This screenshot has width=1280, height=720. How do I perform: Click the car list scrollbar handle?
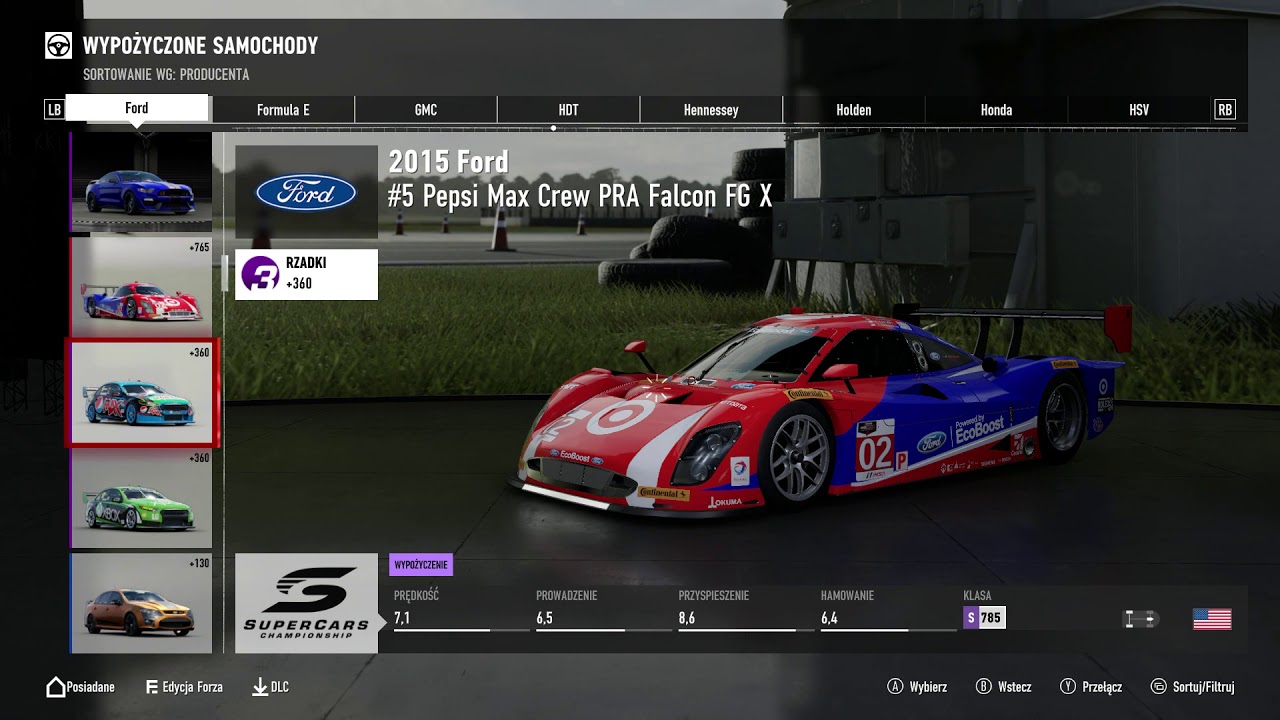225,272
